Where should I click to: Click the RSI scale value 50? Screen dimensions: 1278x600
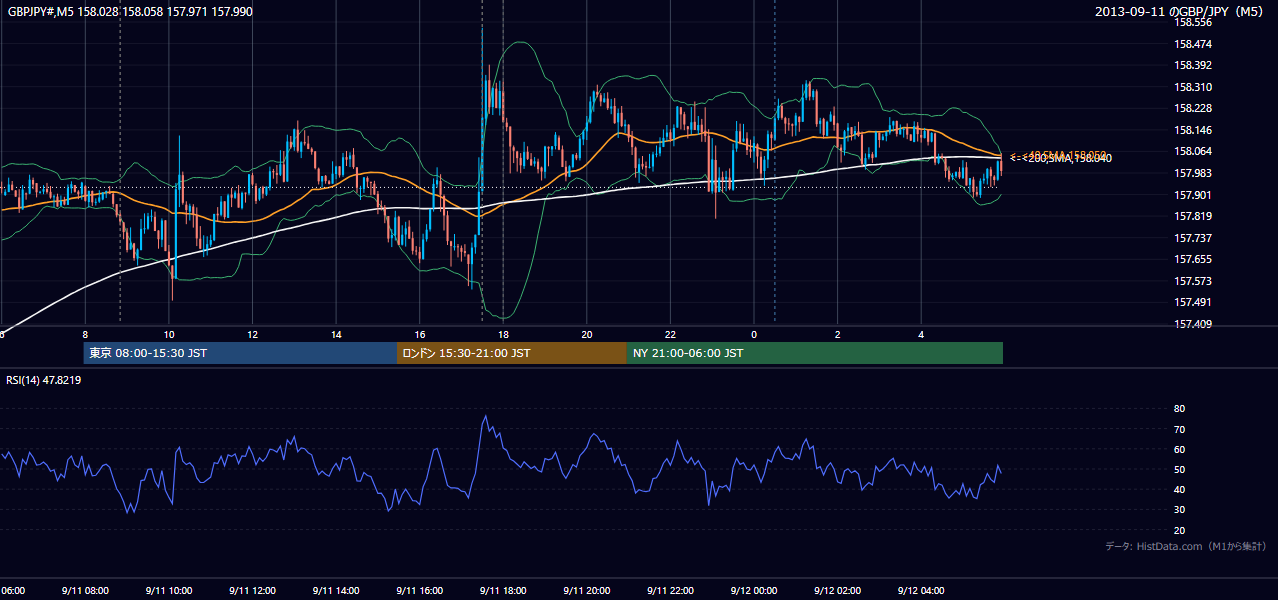pos(1179,469)
